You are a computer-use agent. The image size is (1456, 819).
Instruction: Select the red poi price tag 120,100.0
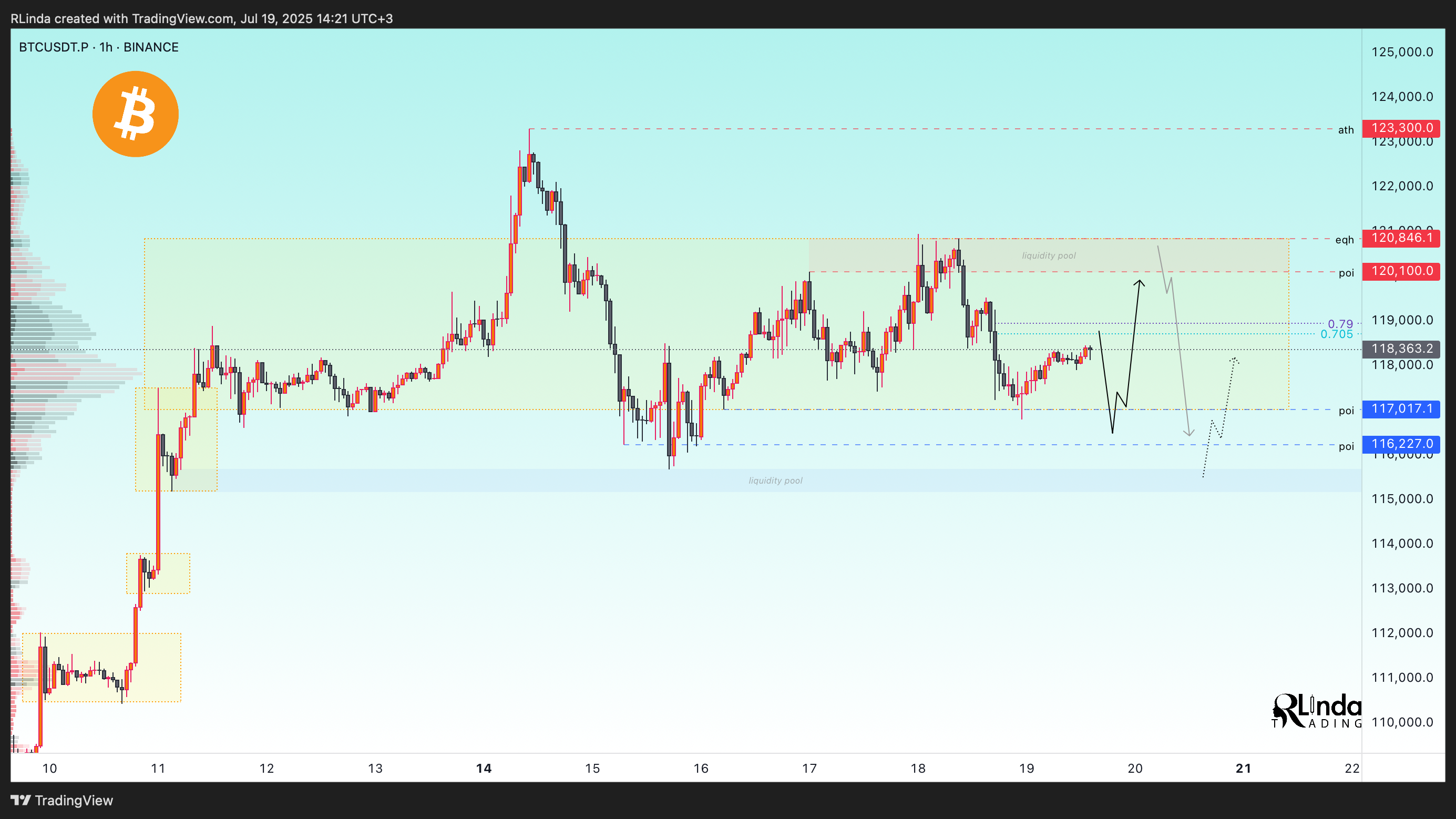click(x=1401, y=271)
